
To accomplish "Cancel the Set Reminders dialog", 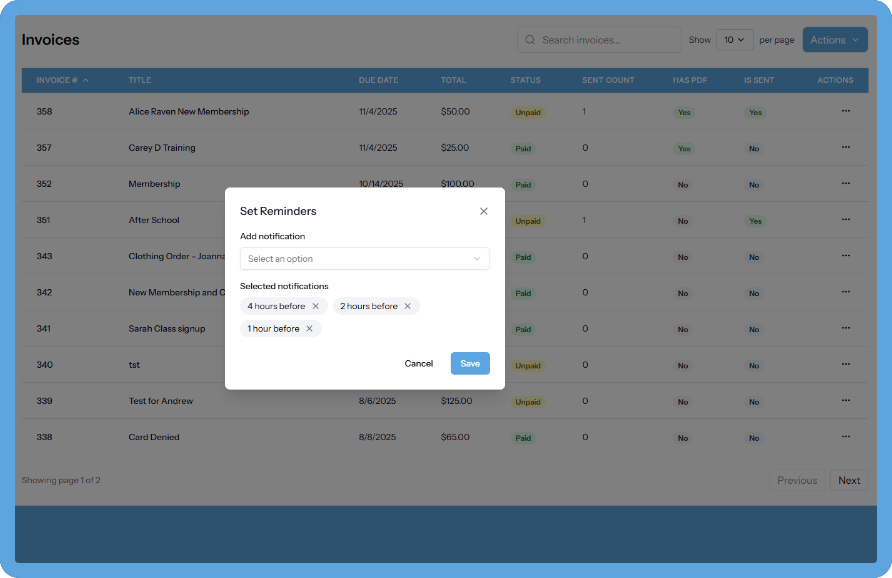I will tap(419, 363).
